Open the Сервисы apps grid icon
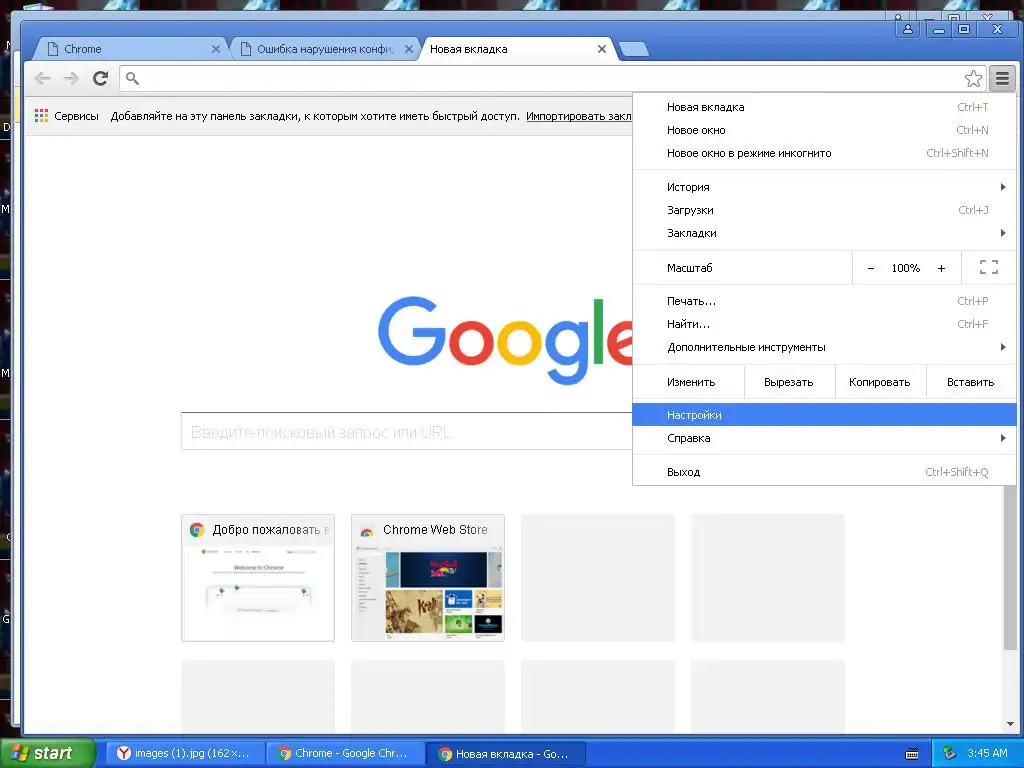1024x768 pixels. [x=41, y=116]
